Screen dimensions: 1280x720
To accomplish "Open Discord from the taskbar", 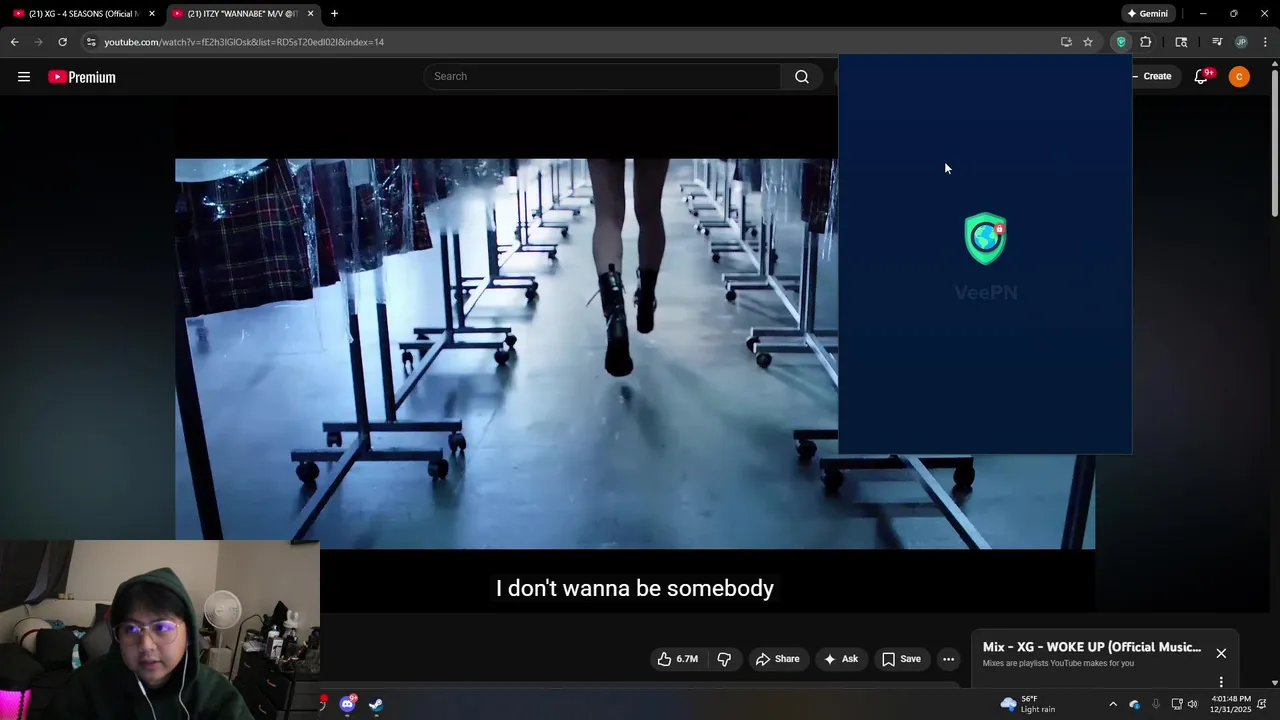I will (347, 704).
